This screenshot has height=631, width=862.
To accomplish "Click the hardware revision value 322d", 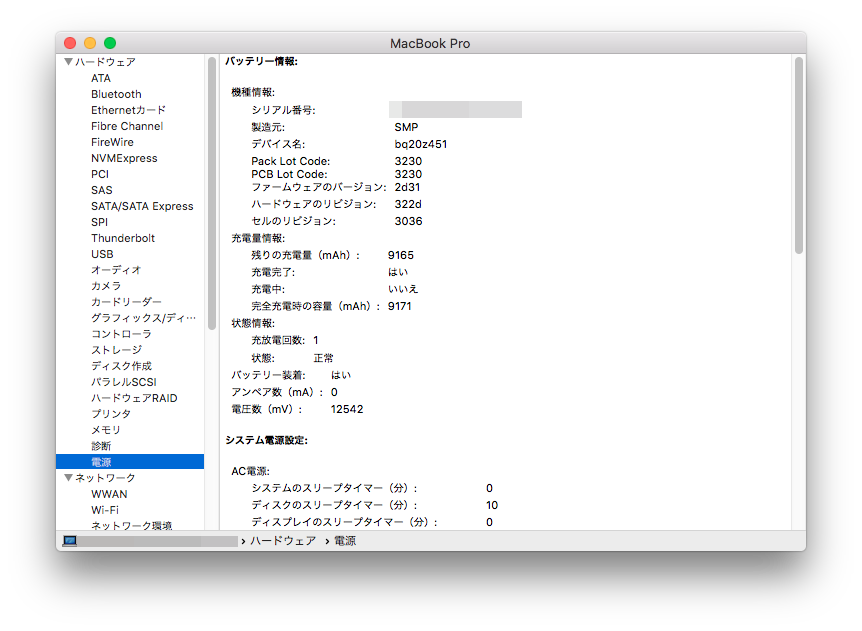I will [408, 204].
